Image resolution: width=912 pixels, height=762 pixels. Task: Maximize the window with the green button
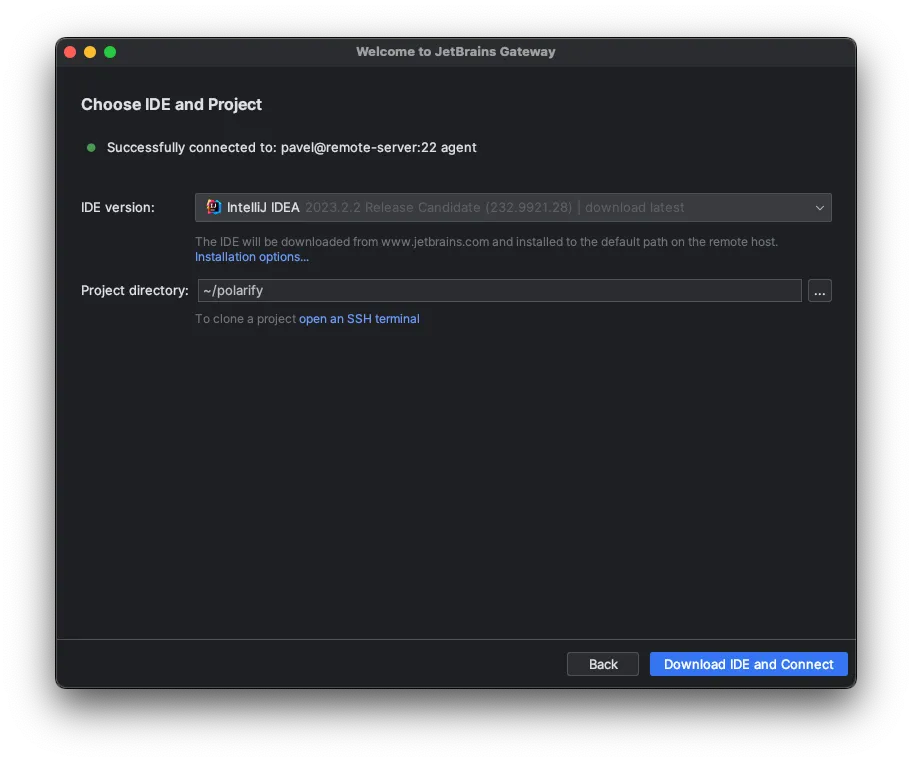pyautogui.click(x=110, y=52)
